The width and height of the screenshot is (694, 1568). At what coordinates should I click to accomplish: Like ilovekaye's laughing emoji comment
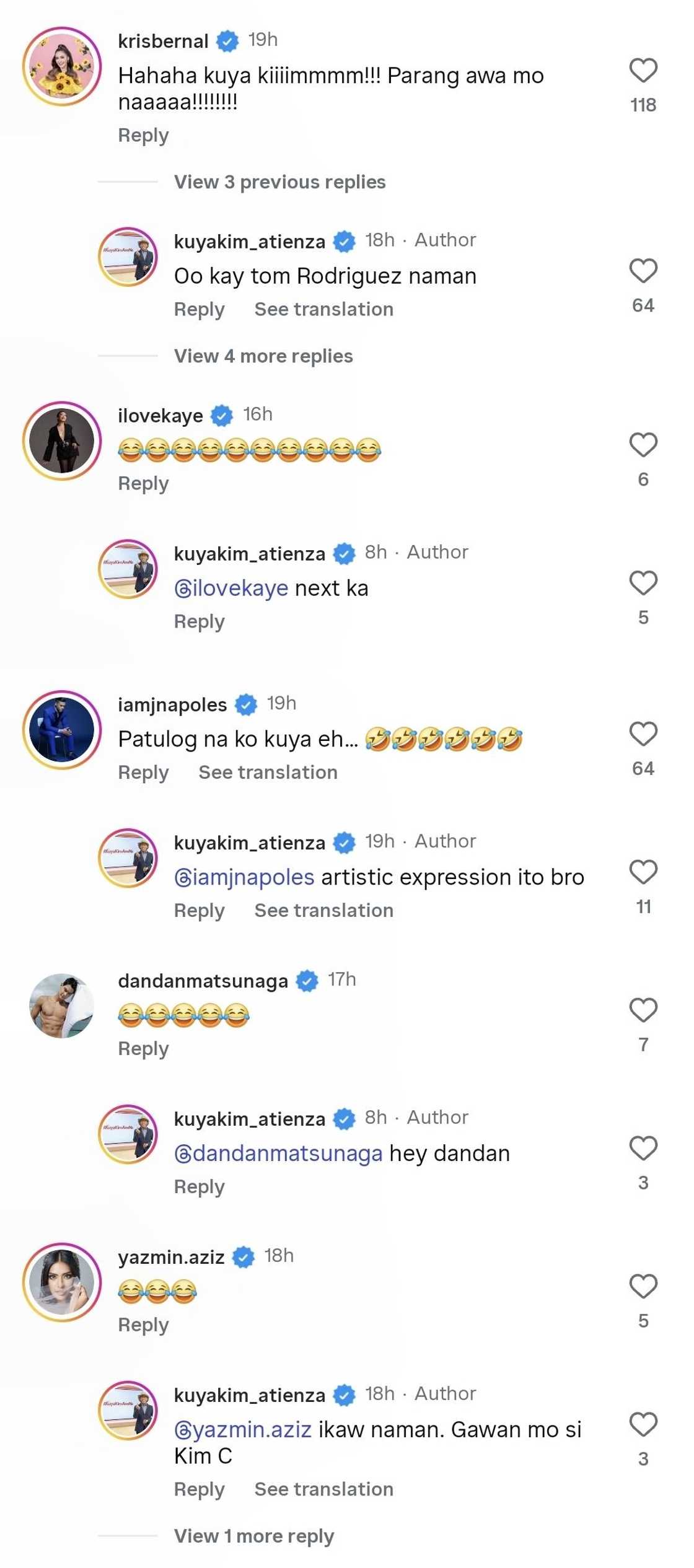click(643, 445)
